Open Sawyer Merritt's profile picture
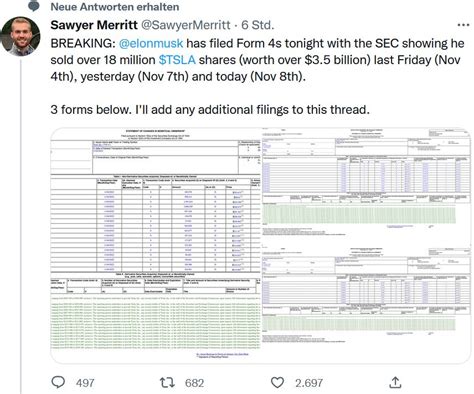474x394 pixels. tap(21, 36)
